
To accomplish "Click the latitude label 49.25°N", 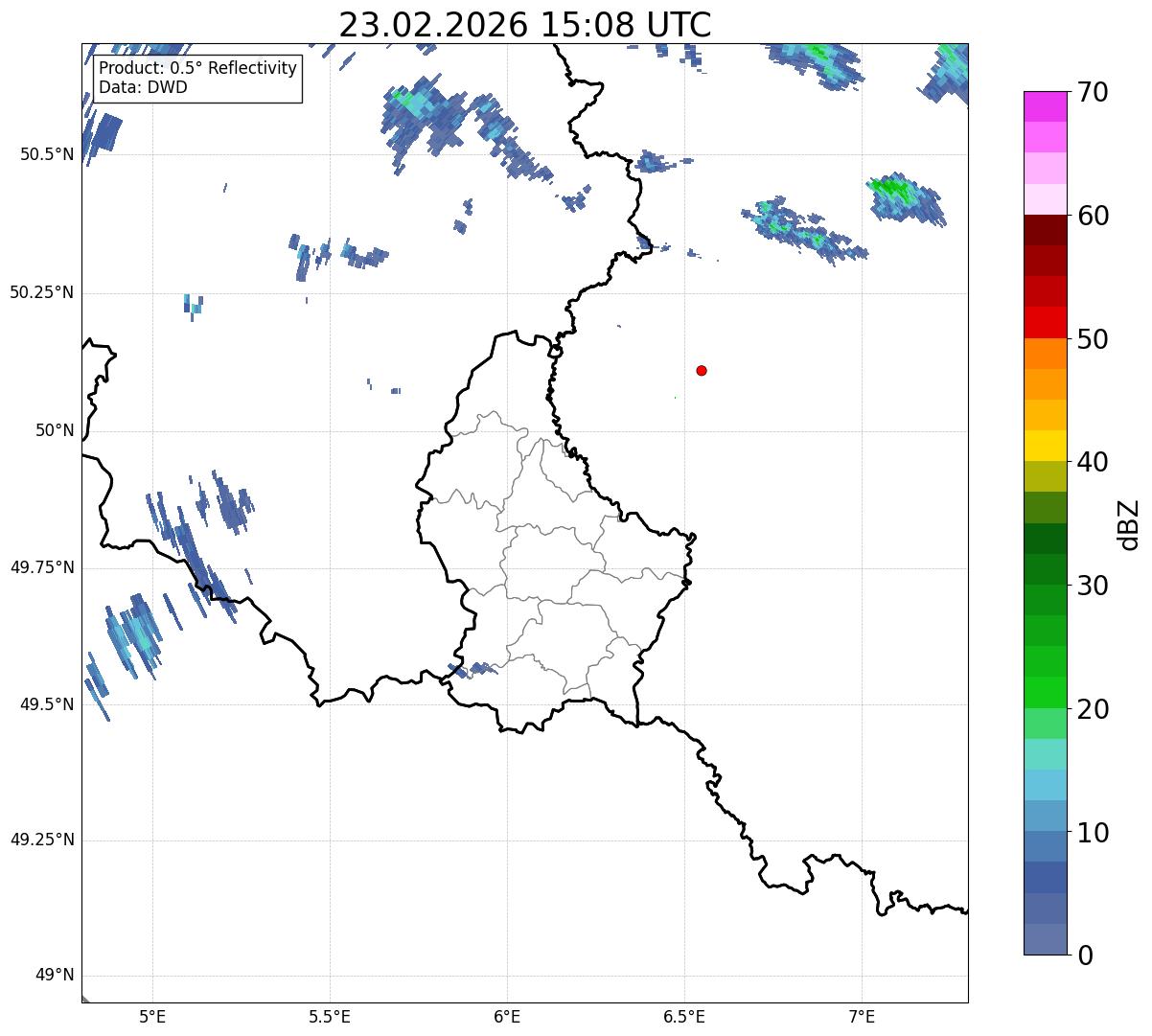I will (x=42, y=840).
